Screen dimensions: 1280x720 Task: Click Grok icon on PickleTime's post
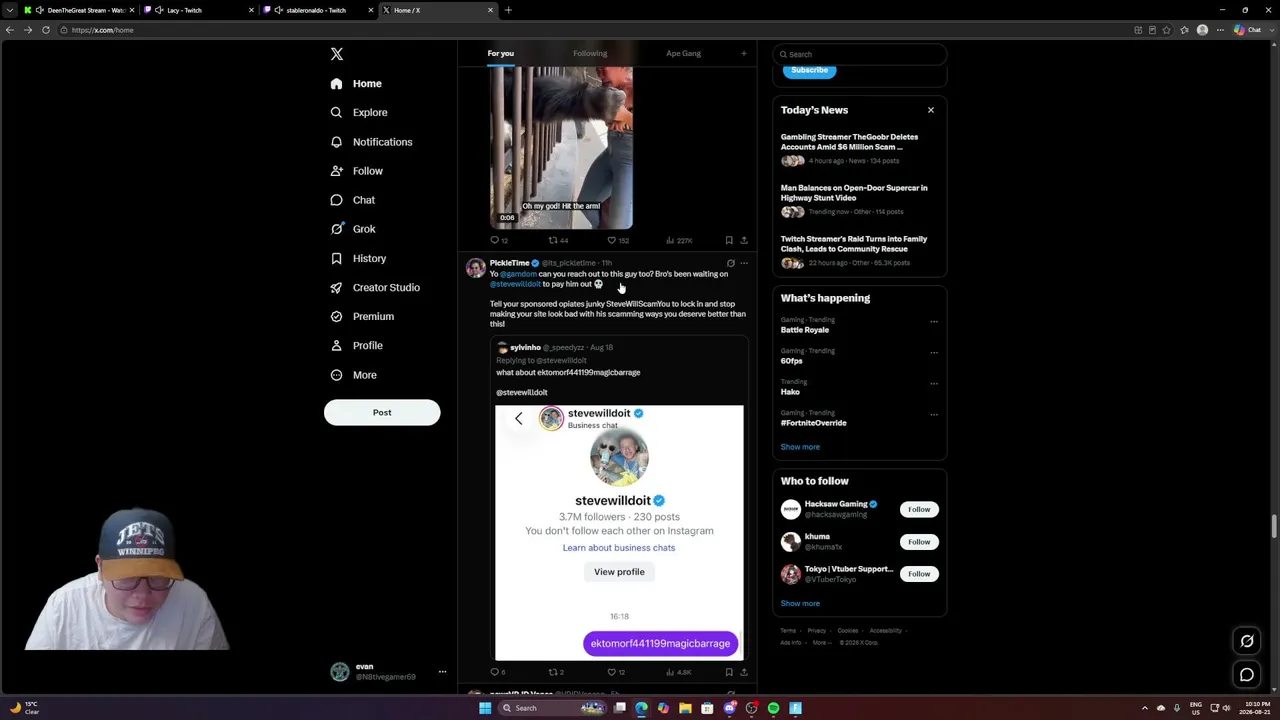[x=731, y=263]
